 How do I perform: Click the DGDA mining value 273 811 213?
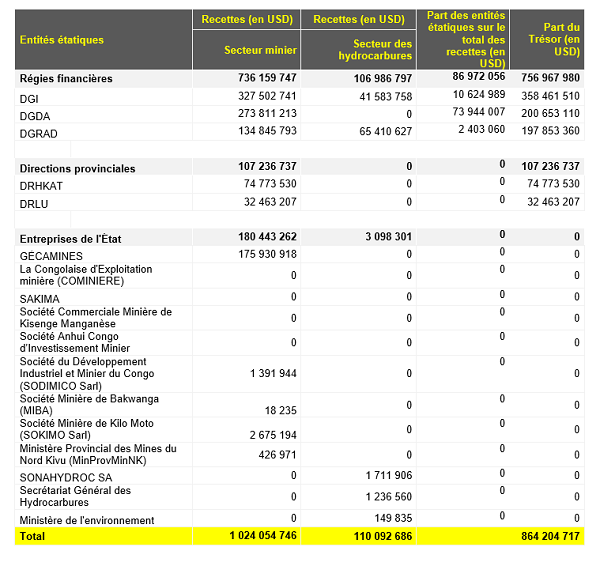click(x=262, y=114)
